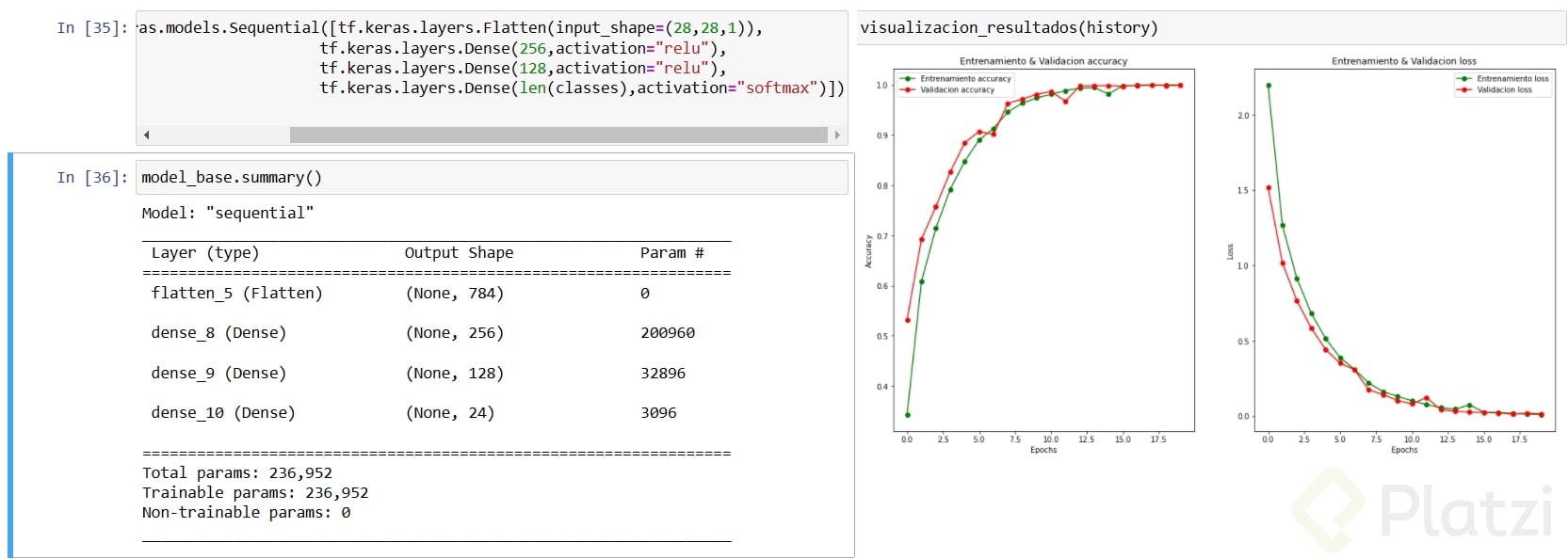Click the softmax output layer code line
Image resolution: width=1568 pixels, height=559 pixels.
tap(582, 88)
